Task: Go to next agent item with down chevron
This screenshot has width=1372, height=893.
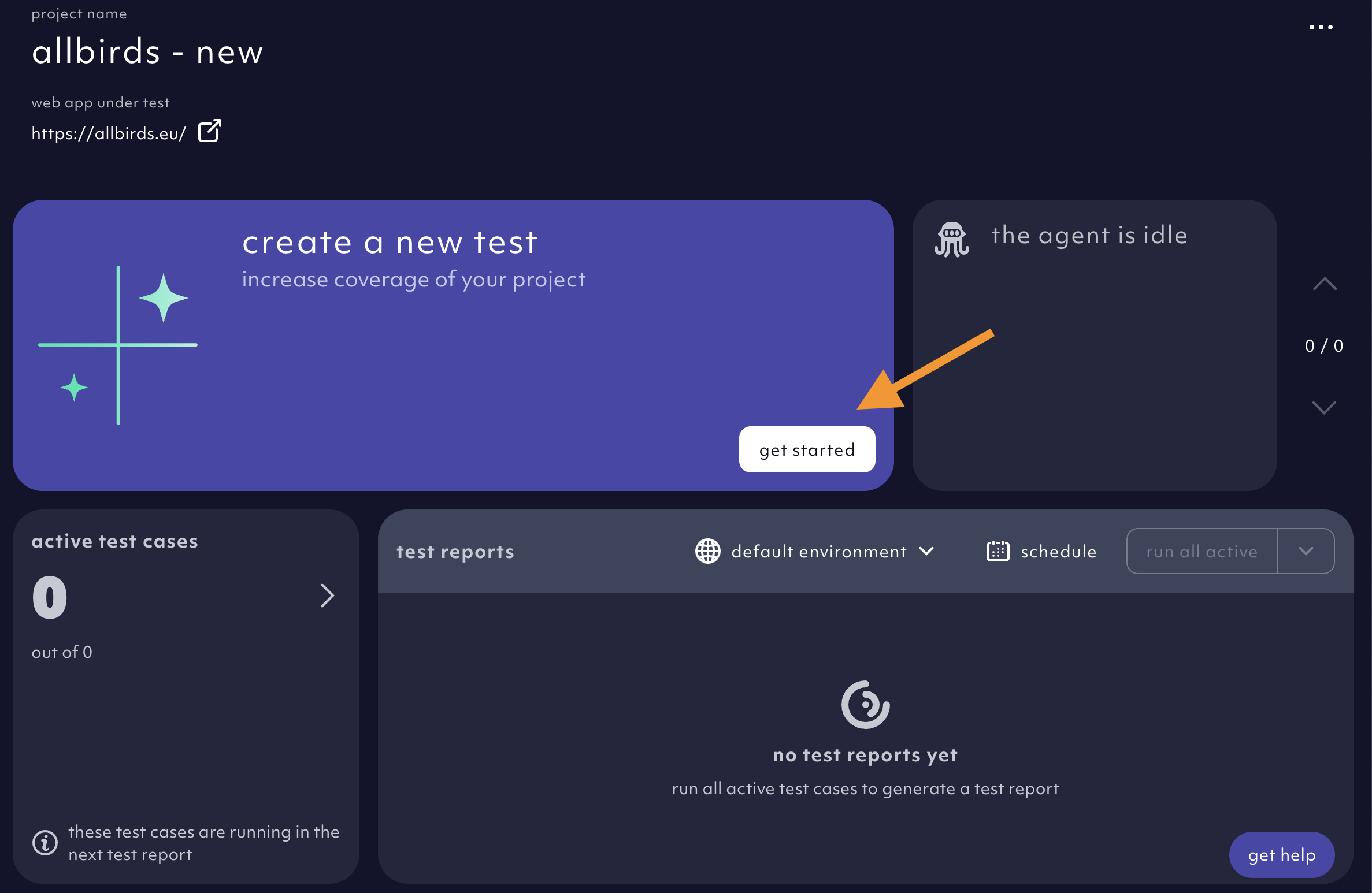Action: coord(1324,407)
